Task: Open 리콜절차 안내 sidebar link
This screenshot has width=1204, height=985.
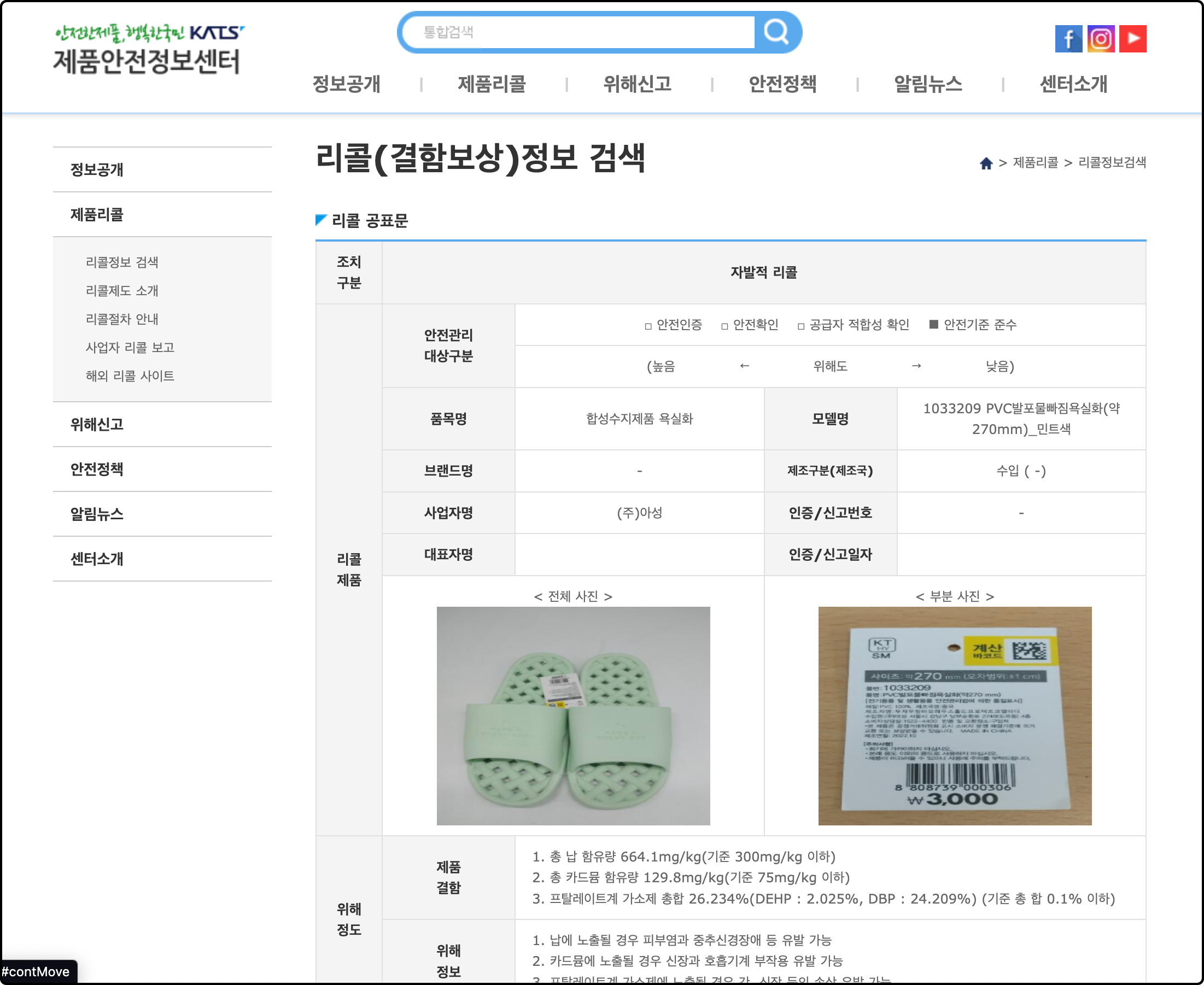Action: coord(122,319)
